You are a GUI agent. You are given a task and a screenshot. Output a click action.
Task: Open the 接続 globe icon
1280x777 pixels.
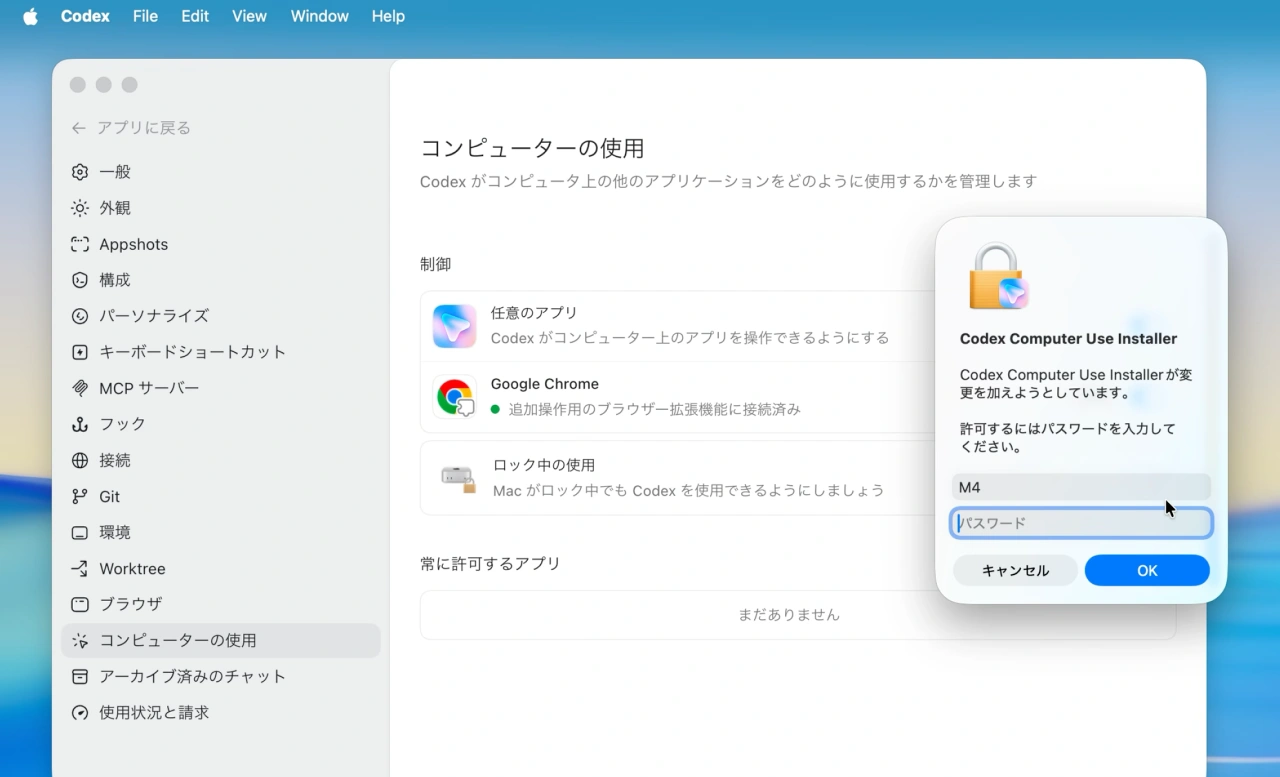[80, 460]
